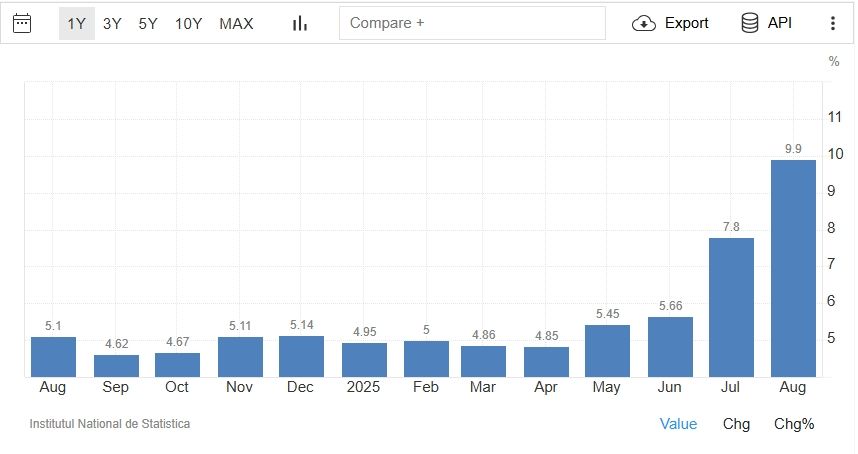Select the 1Y time range
This screenshot has height=454, width=858.
(x=76, y=23)
